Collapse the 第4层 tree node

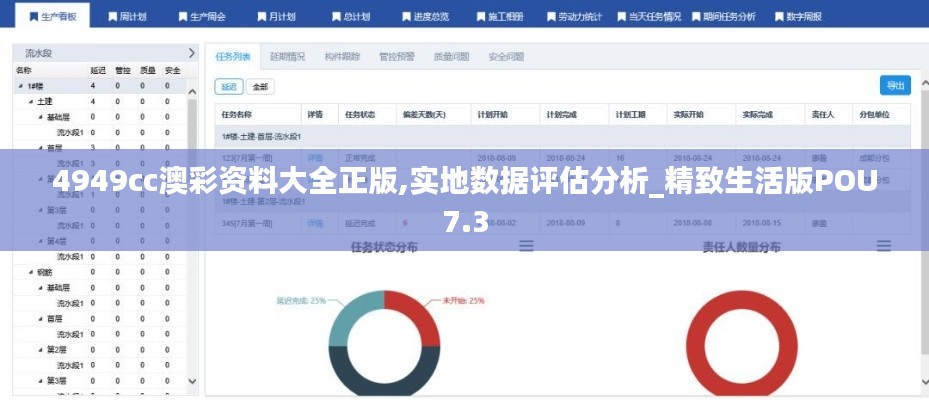(x=40, y=241)
